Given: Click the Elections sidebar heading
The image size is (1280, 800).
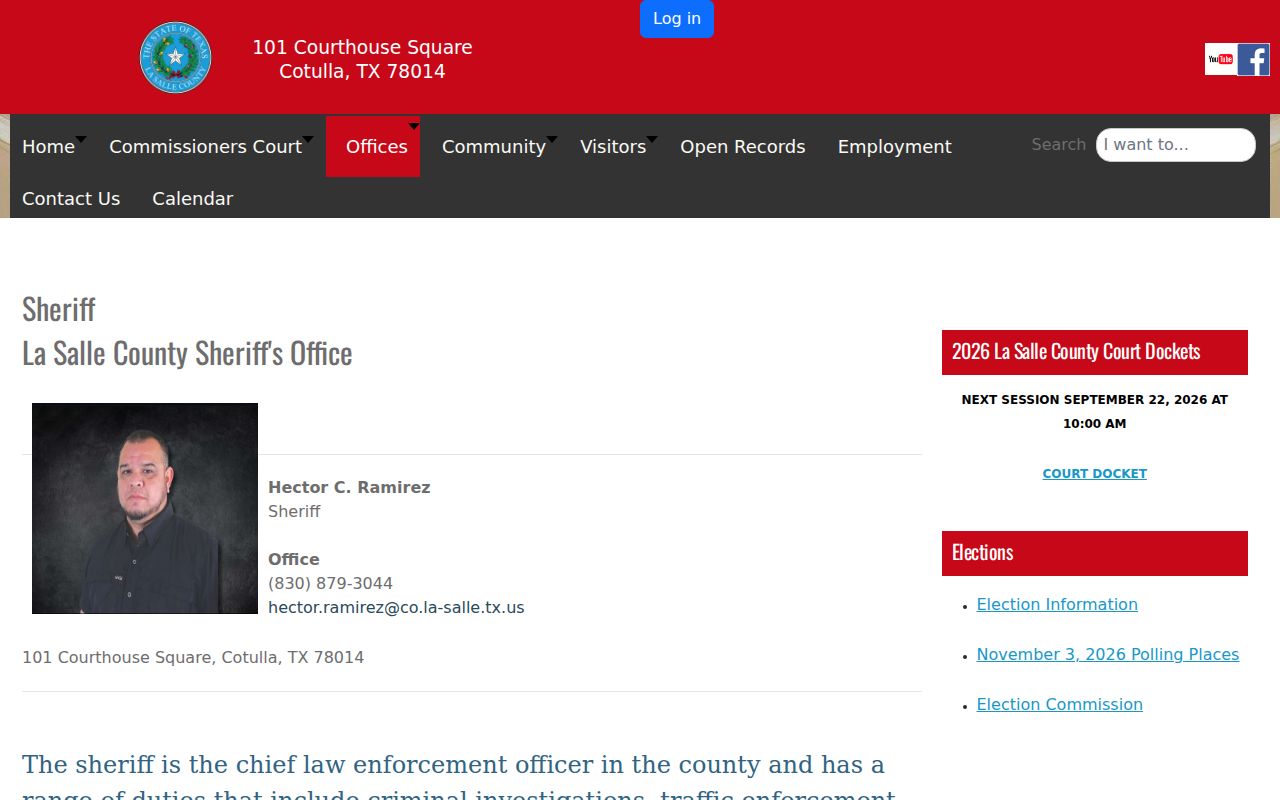Looking at the screenshot, I should 1095,553.
